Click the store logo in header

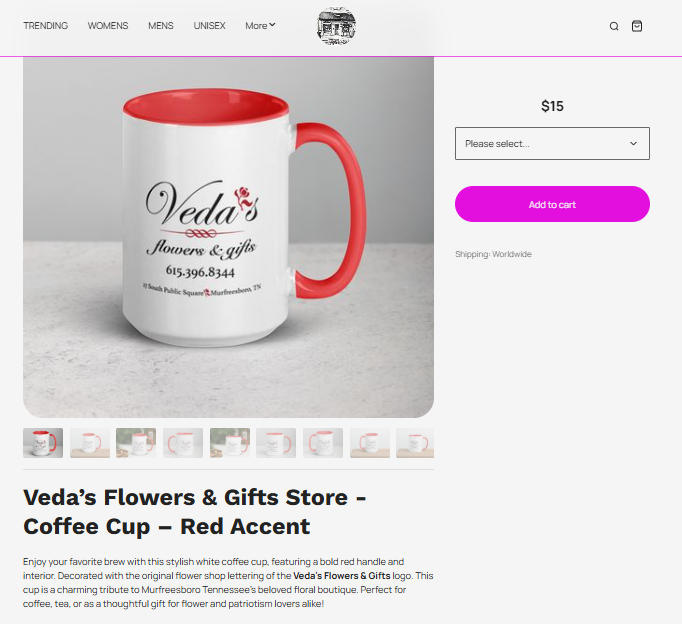(336, 26)
